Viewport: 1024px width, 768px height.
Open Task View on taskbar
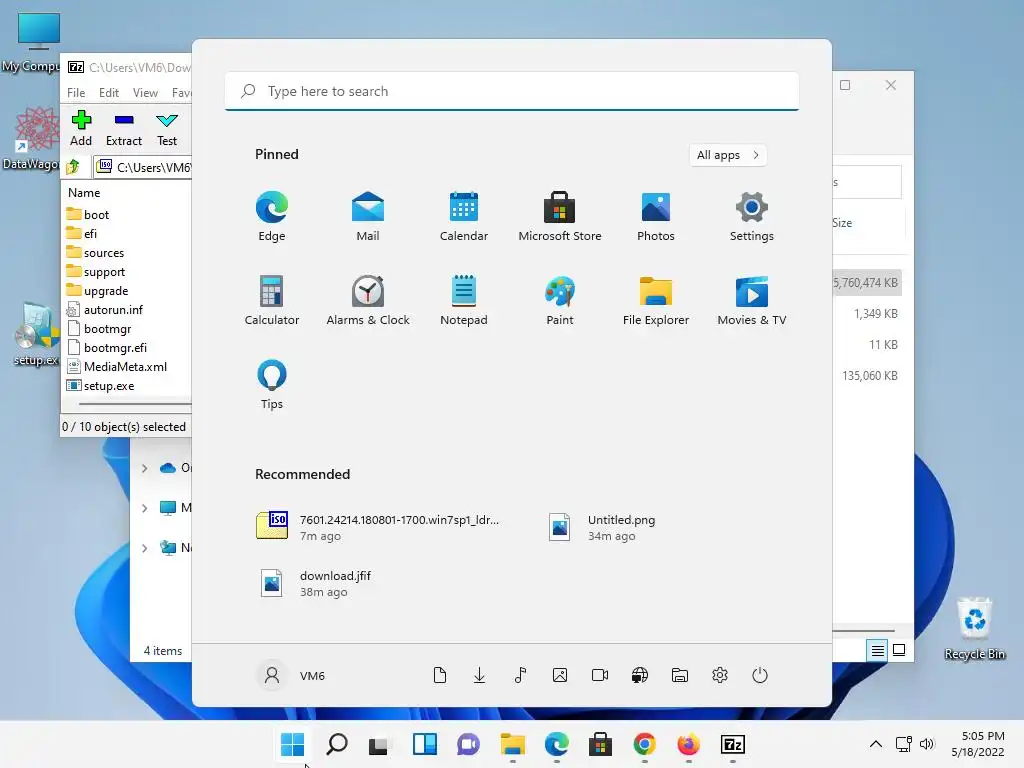click(379, 744)
